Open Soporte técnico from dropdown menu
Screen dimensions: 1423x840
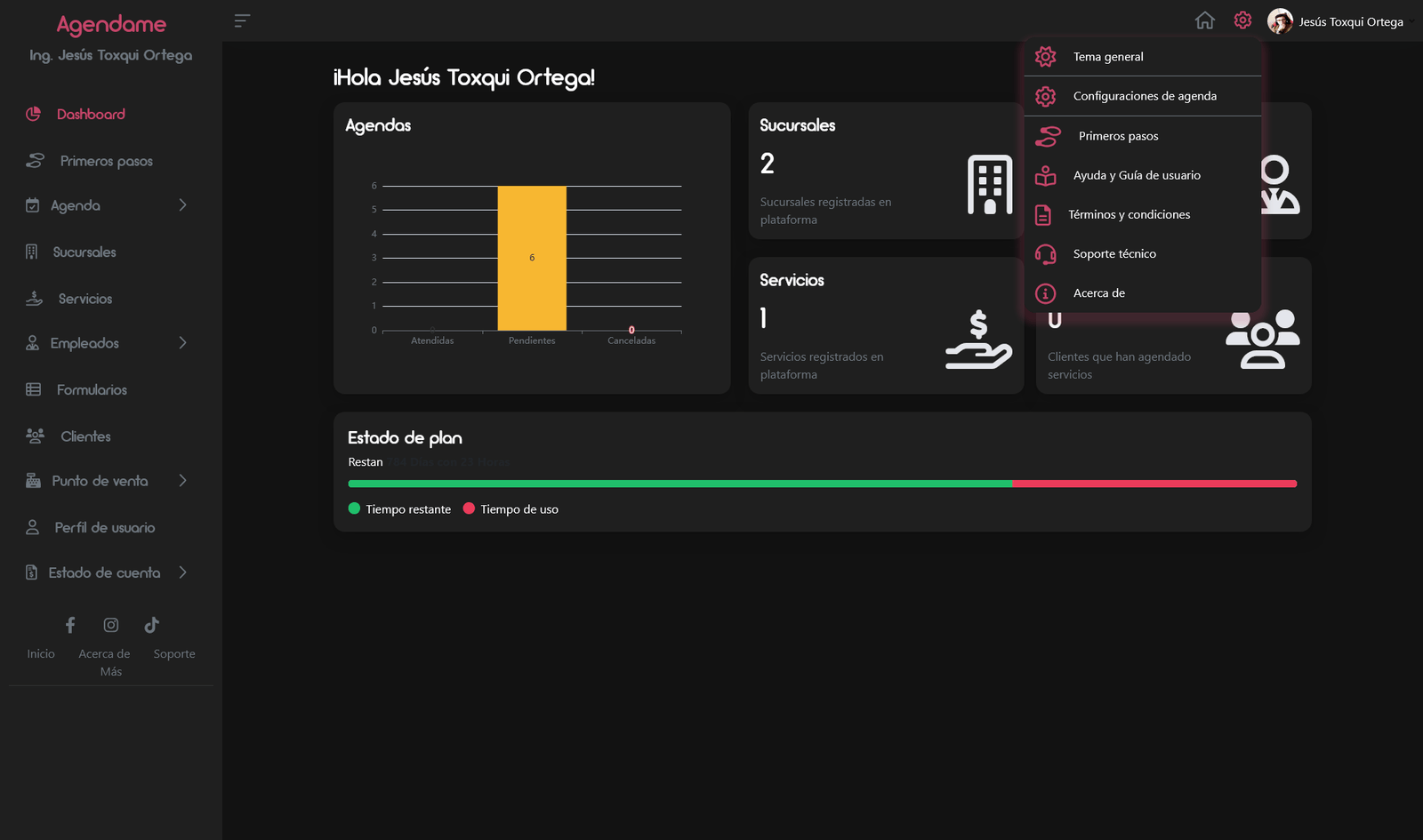(x=1113, y=254)
